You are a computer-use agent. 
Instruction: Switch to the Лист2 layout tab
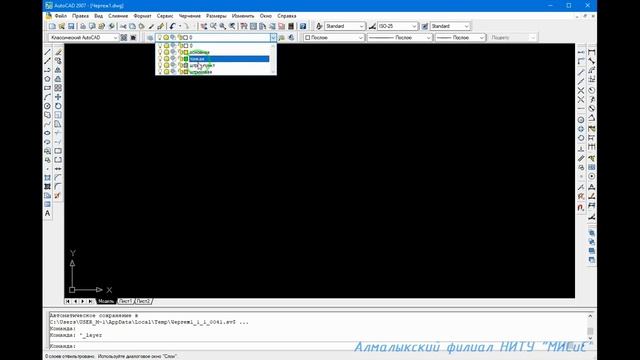tap(143, 301)
